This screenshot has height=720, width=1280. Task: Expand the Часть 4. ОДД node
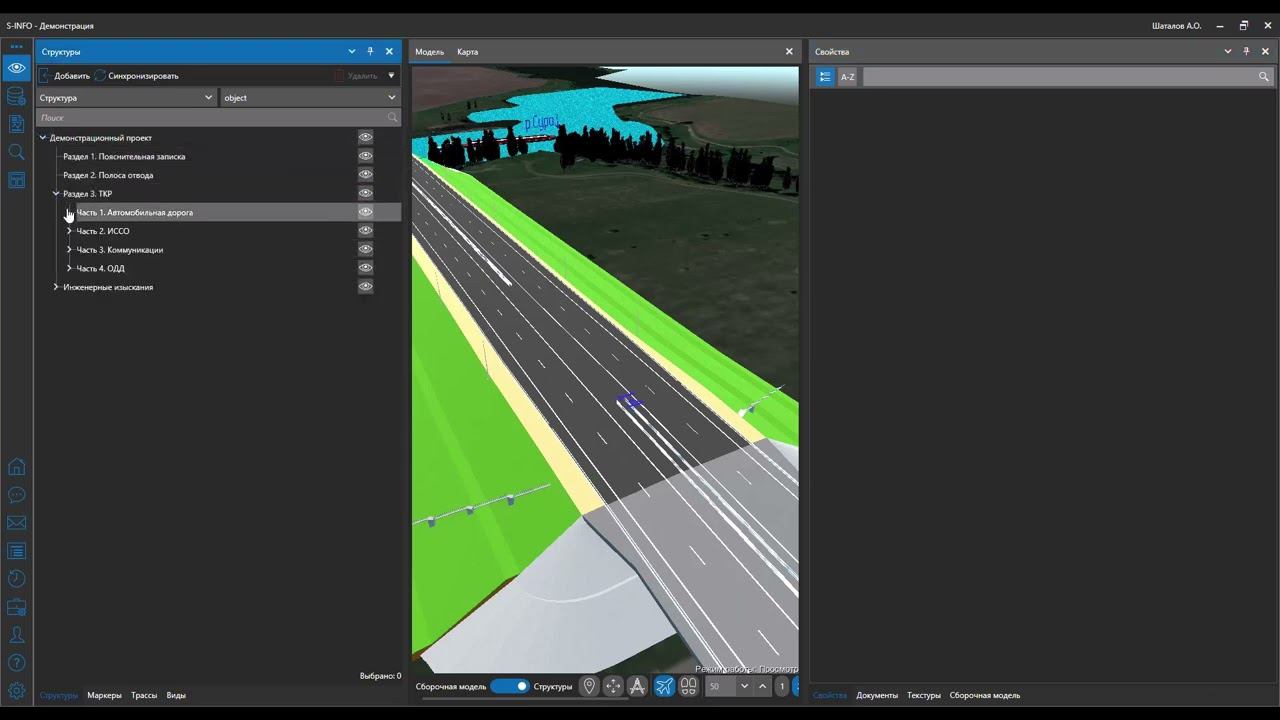tap(69, 268)
